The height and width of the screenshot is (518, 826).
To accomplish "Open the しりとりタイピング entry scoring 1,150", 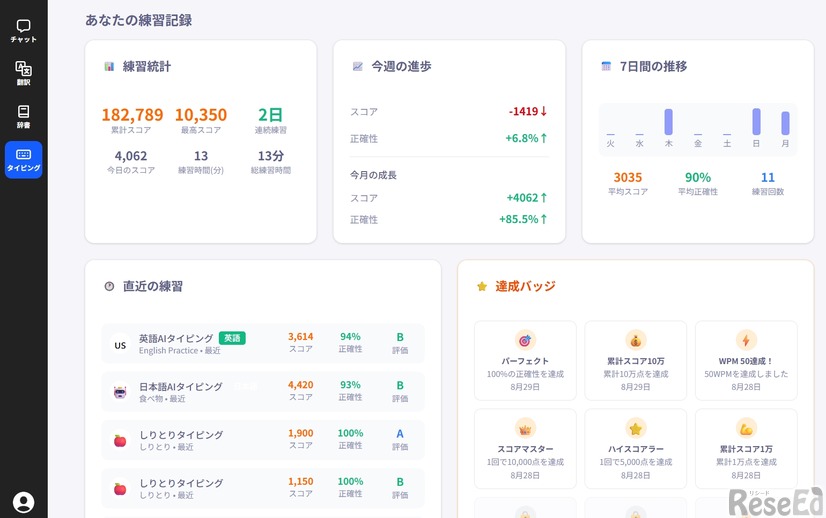I will coord(263,488).
